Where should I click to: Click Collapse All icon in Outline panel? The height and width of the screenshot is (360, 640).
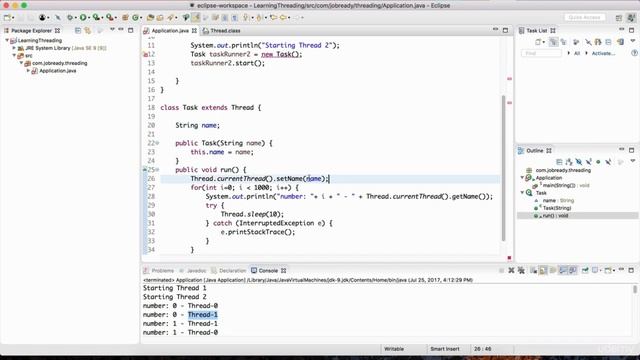tap(559, 162)
